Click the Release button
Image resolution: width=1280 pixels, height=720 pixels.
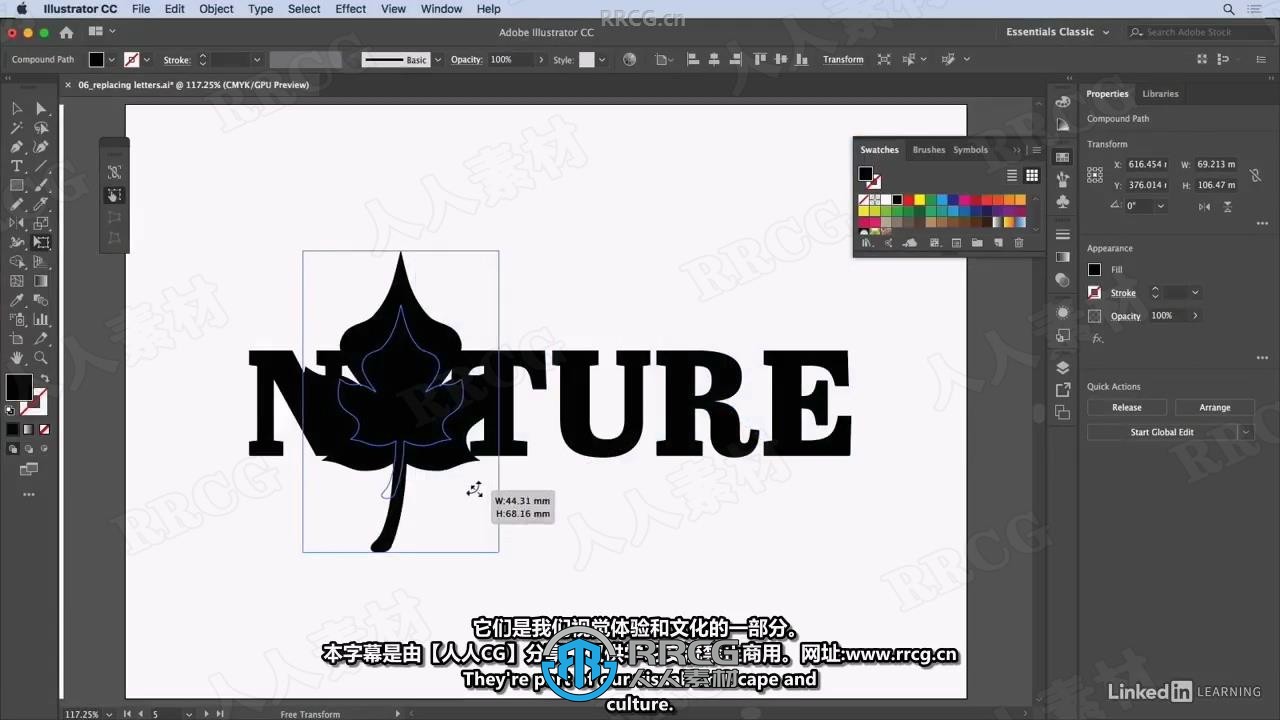click(x=1126, y=407)
